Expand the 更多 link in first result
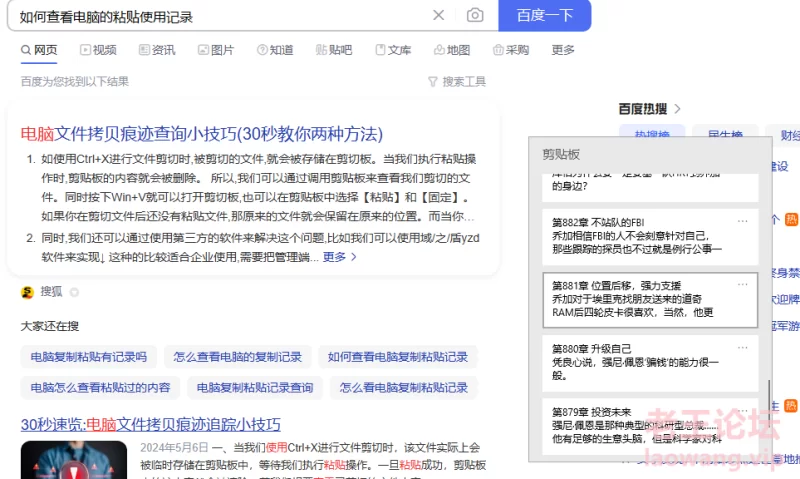Screen dimensions: 800x479 [339, 257]
